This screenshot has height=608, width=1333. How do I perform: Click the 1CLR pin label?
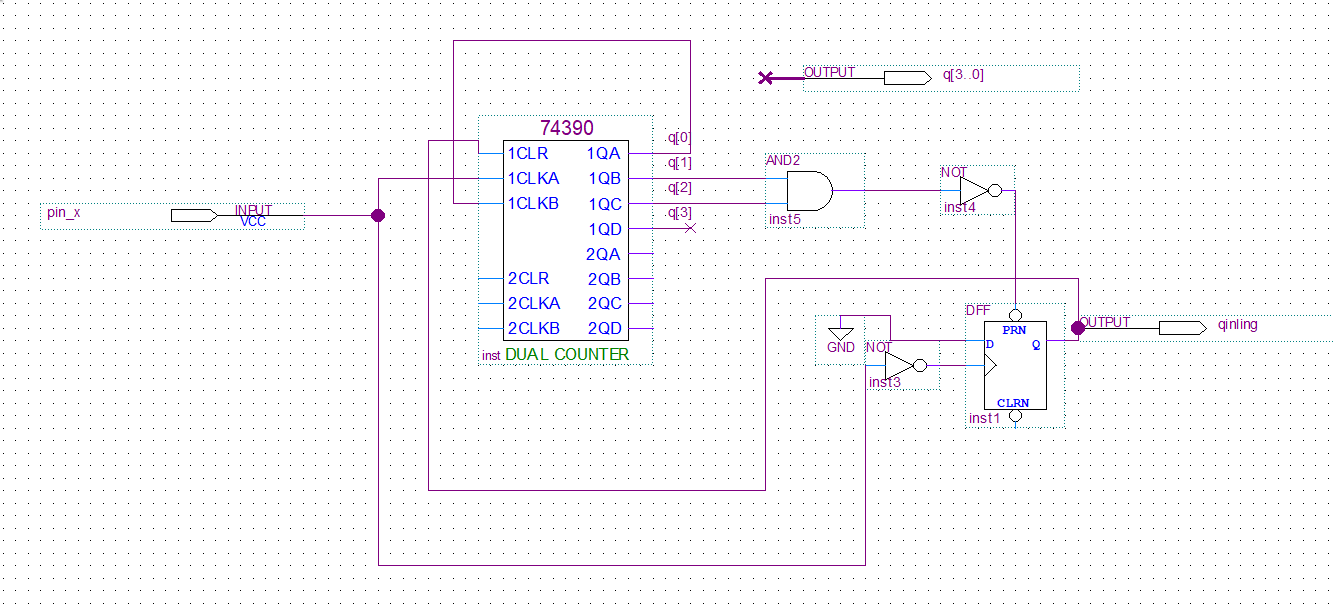[528, 154]
